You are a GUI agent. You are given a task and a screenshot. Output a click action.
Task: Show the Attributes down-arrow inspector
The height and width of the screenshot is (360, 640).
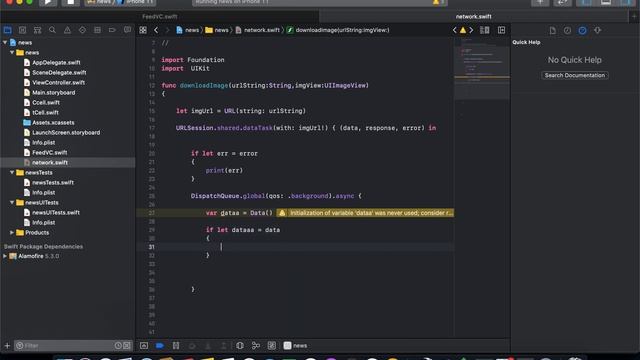598,30
